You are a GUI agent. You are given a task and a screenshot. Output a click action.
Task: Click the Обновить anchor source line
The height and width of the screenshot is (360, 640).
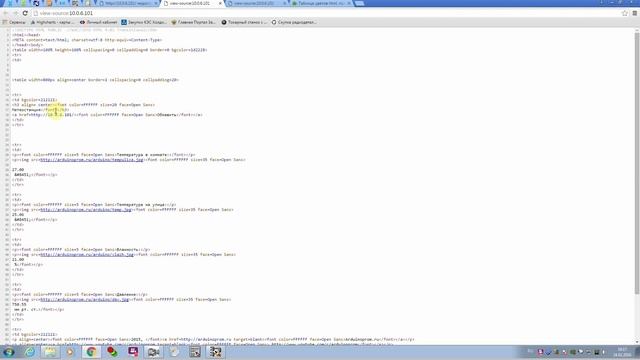tap(107, 115)
